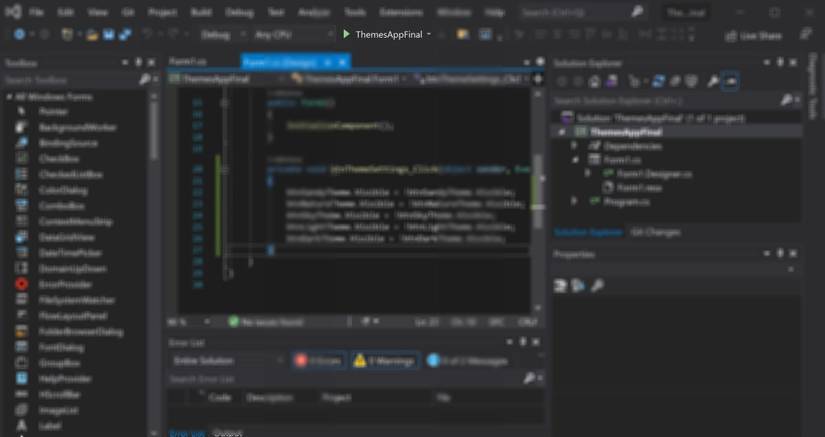The image size is (825, 437).
Task: Collapse the ThemesAppFinal project node
Action: point(561,132)
